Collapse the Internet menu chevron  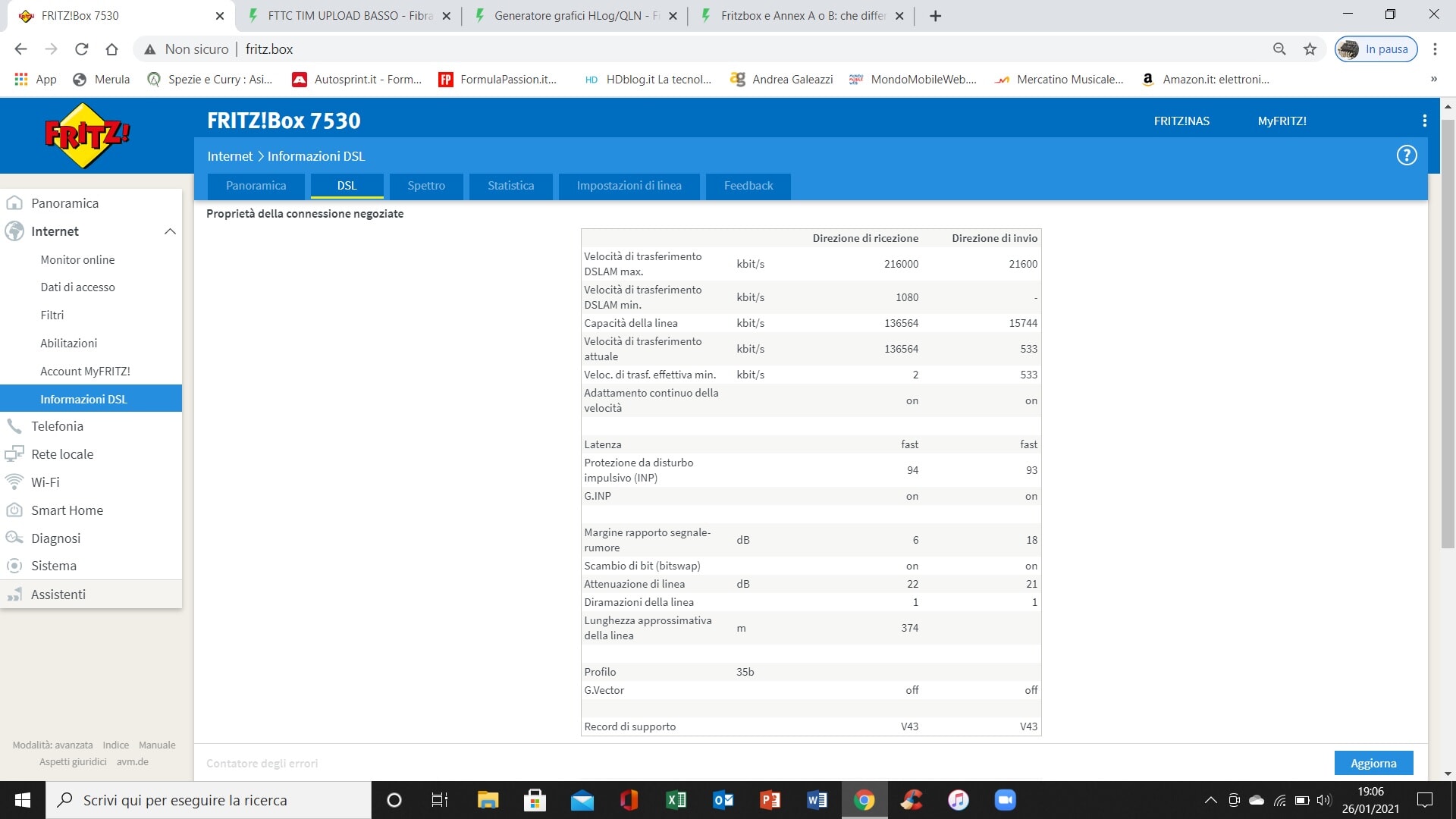point(170,231)
